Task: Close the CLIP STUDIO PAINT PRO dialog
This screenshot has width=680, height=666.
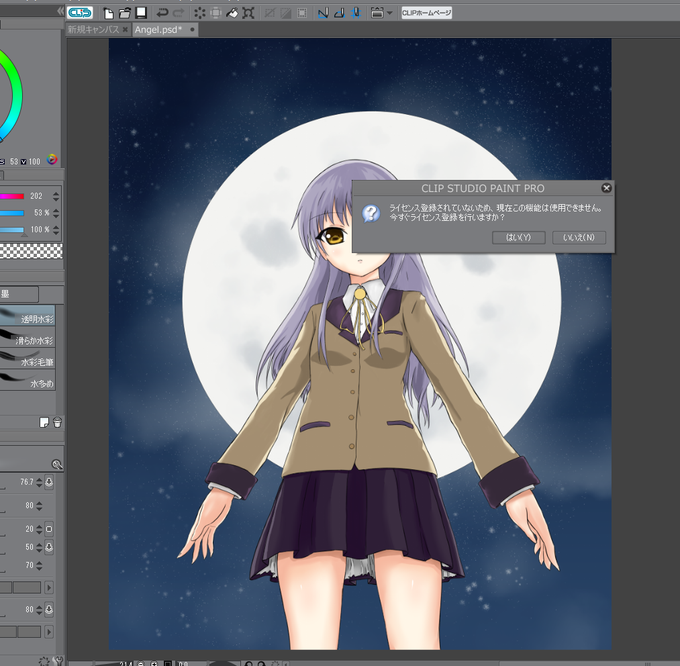Action: click(x=606, y=188)
